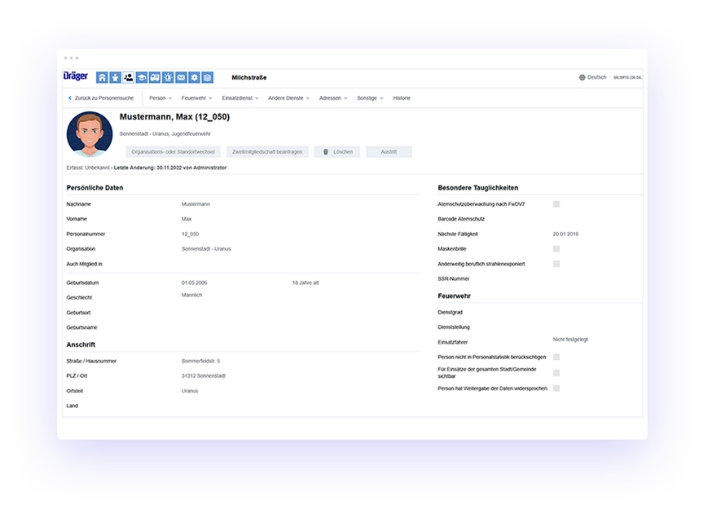Viewport: 712px width, 505px height.
Task: Click the envelope messages icon
Action: click(181, 77)
